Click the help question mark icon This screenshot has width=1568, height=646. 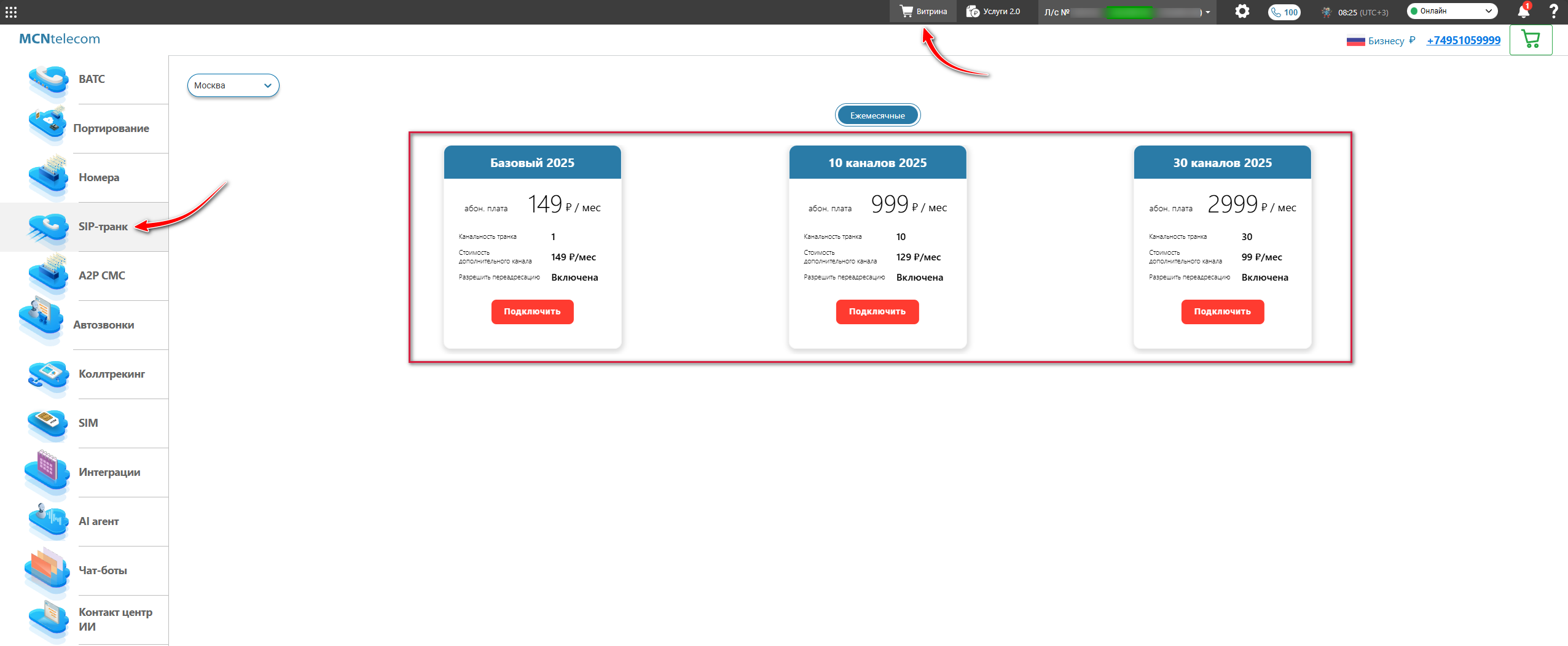pos(1553,12)
